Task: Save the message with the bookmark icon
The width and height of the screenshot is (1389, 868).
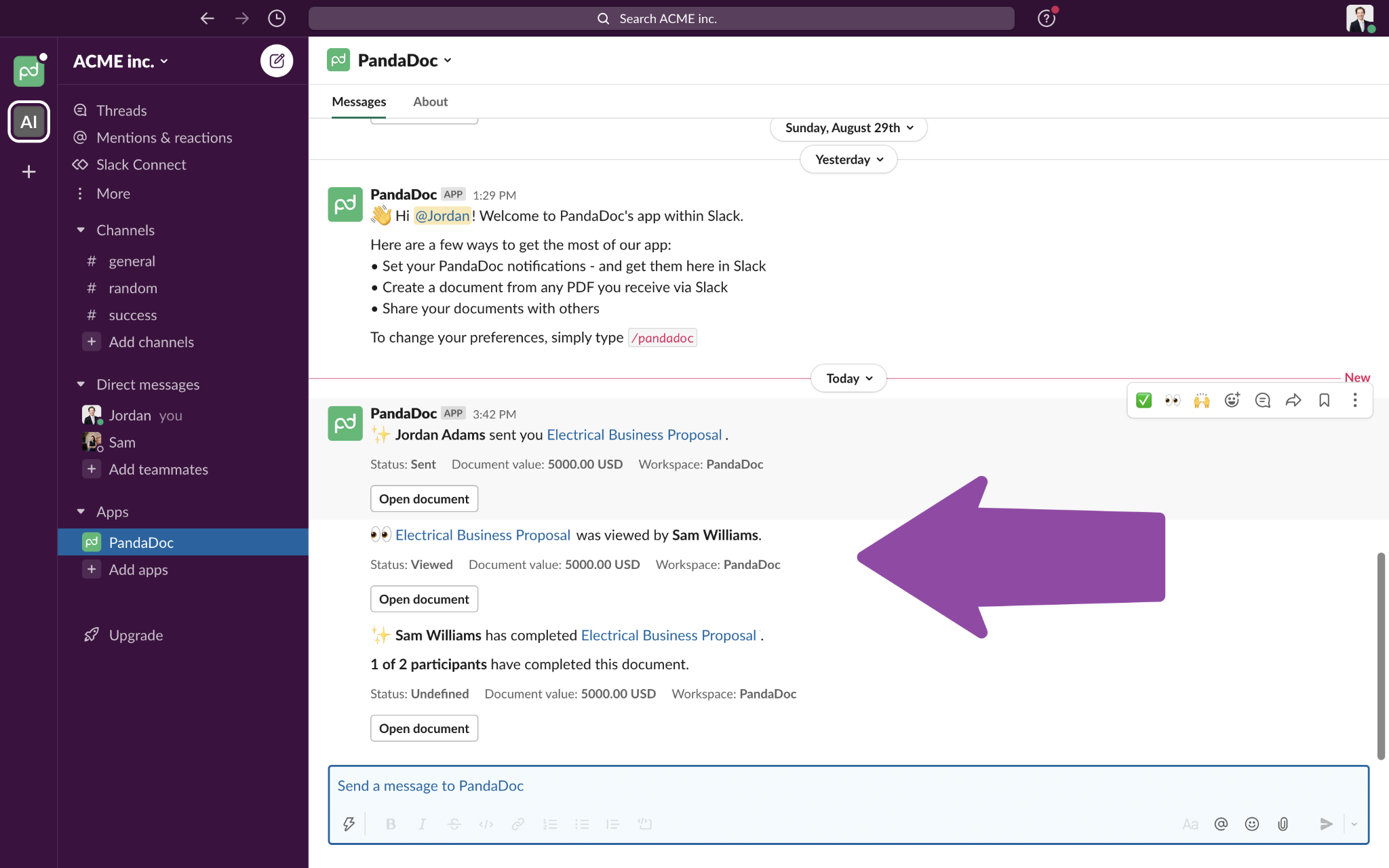Action: 1324,400
